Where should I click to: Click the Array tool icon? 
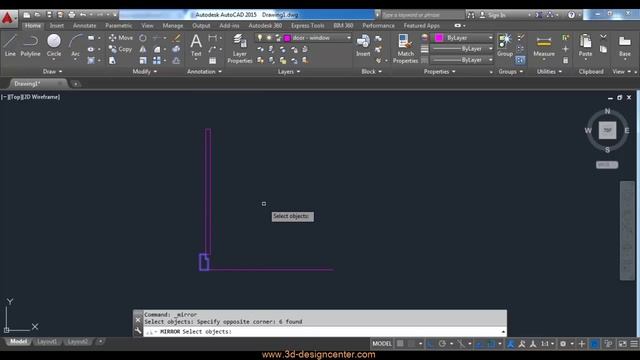(157, 60)
